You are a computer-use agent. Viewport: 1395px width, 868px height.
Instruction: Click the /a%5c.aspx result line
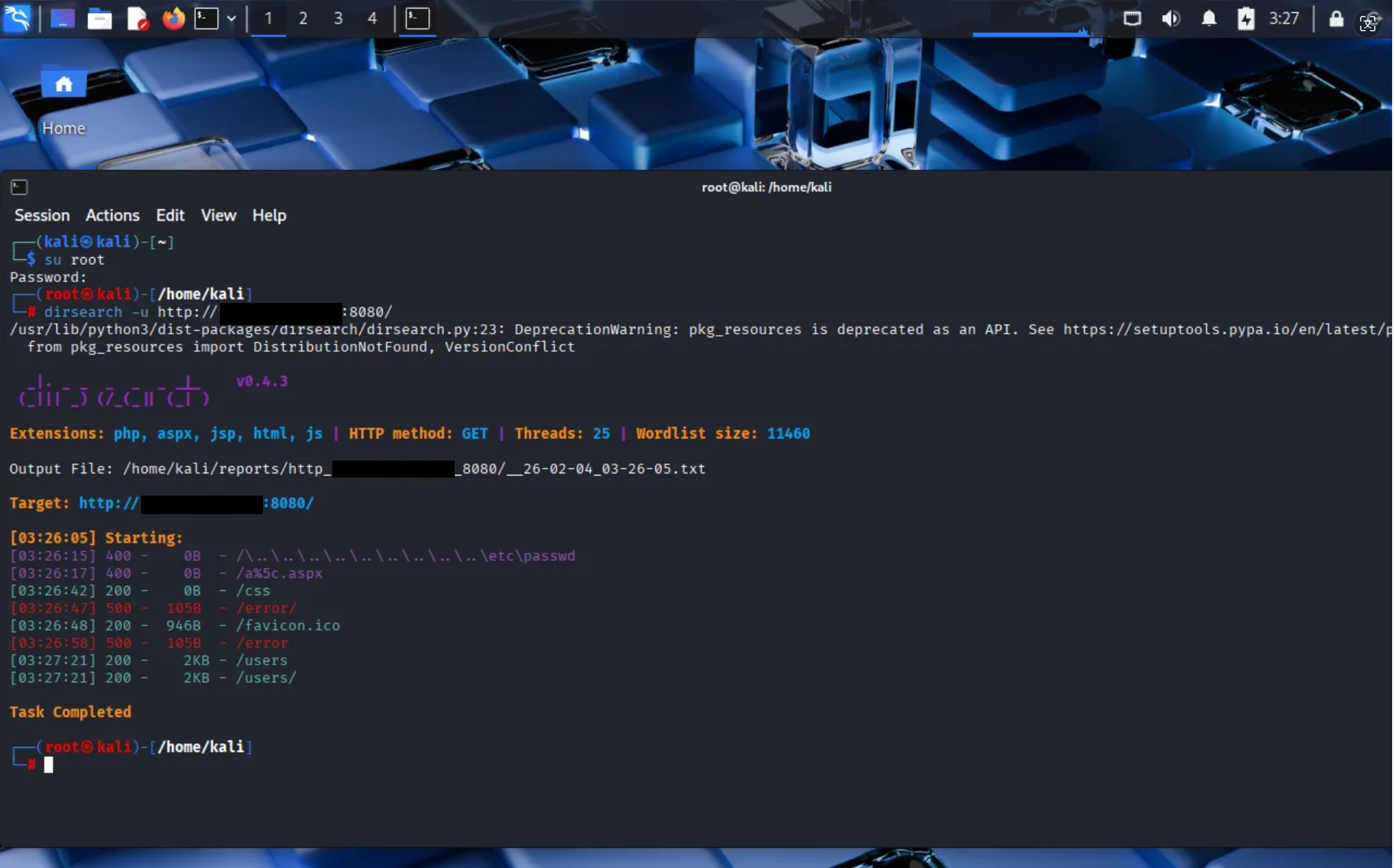coord(166,574)
